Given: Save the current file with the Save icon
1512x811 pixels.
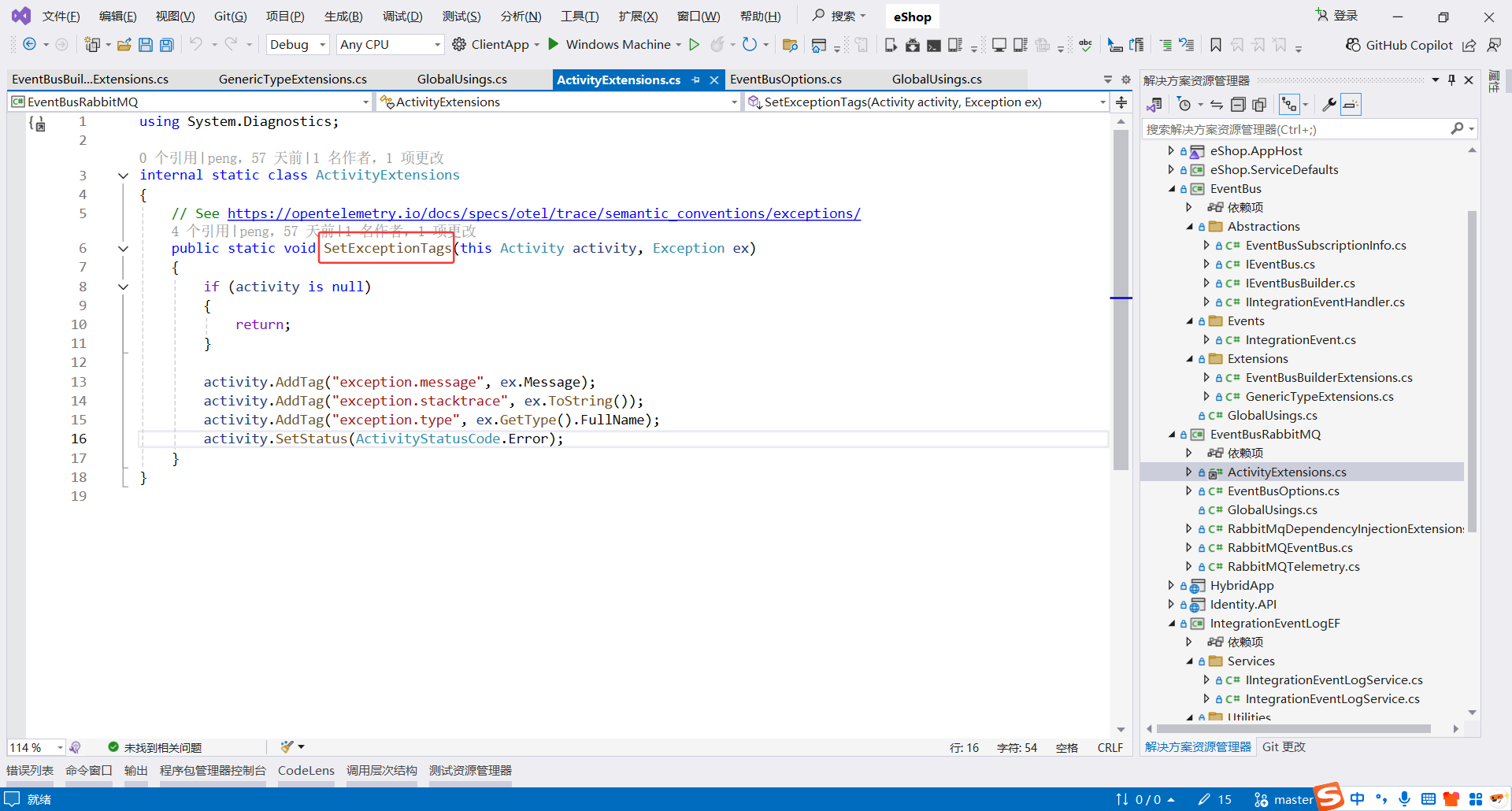Looking at the screenshot, I should pyautogui.click(x=146, y=45).
